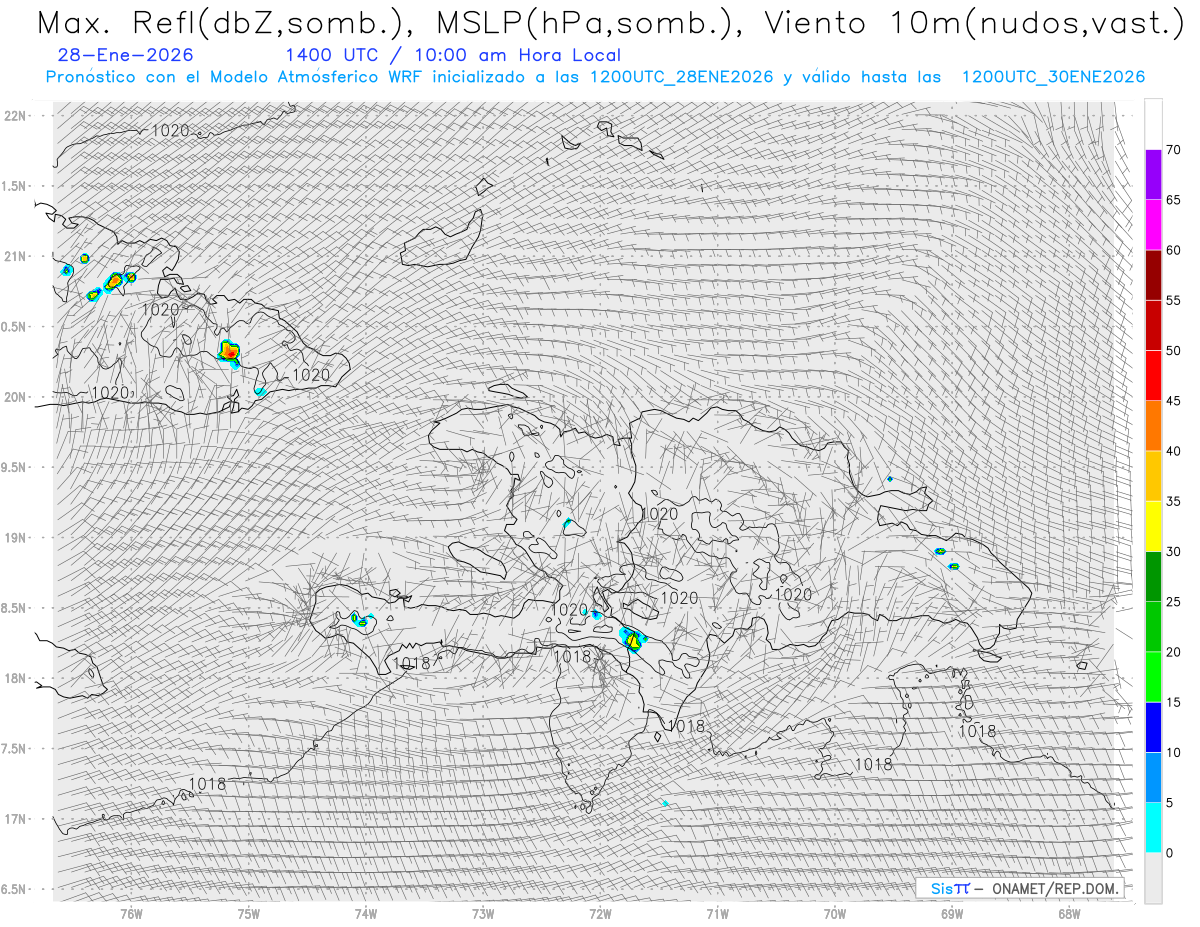Click latitude axis label '17N'
The width and height of the screenshot is (1200, 927).
coord(14,819)
